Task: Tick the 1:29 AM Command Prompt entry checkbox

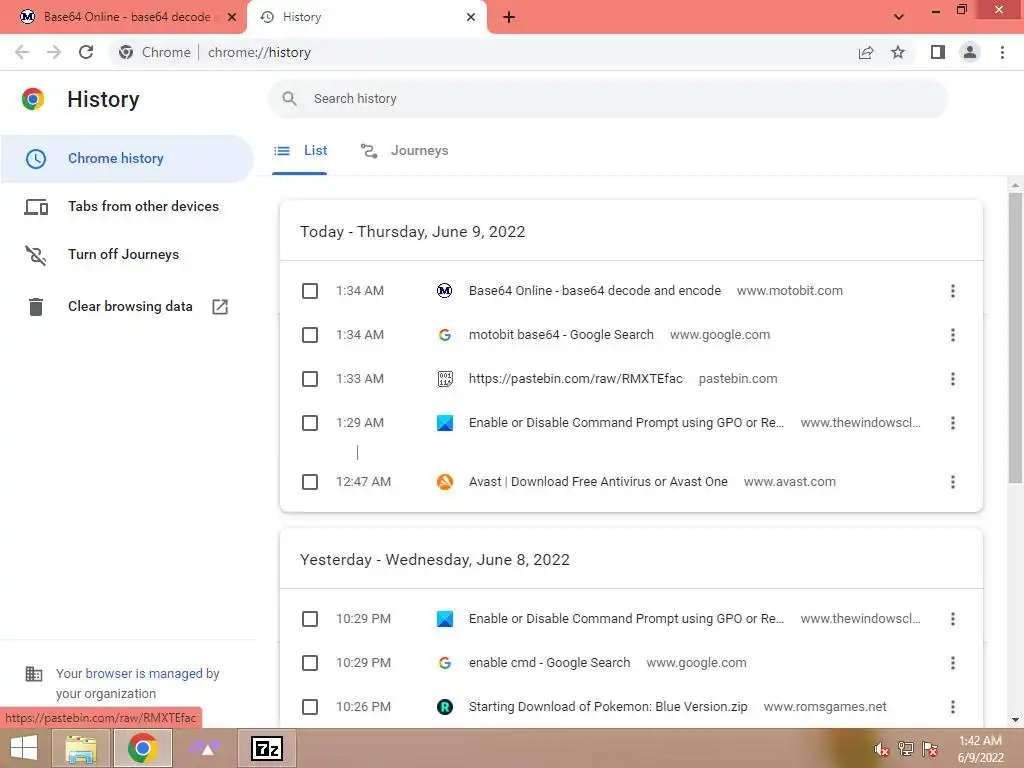Action: (x=310, y=423)
